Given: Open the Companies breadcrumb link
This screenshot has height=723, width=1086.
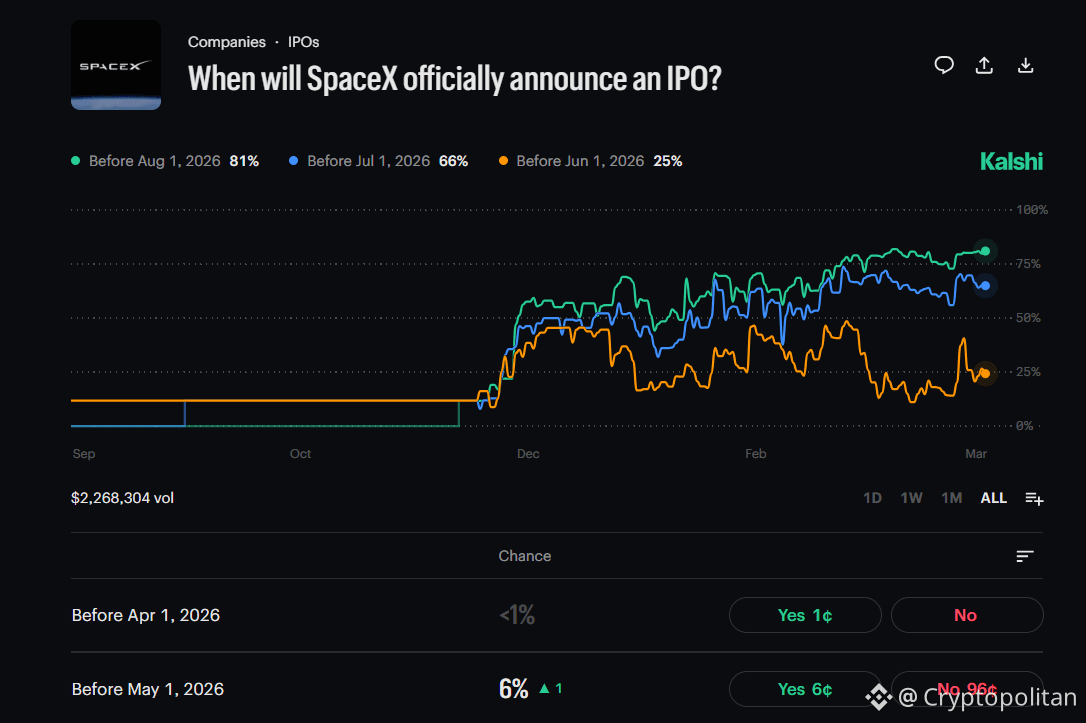Looking at the screenshot, I should tap(227, 42).
